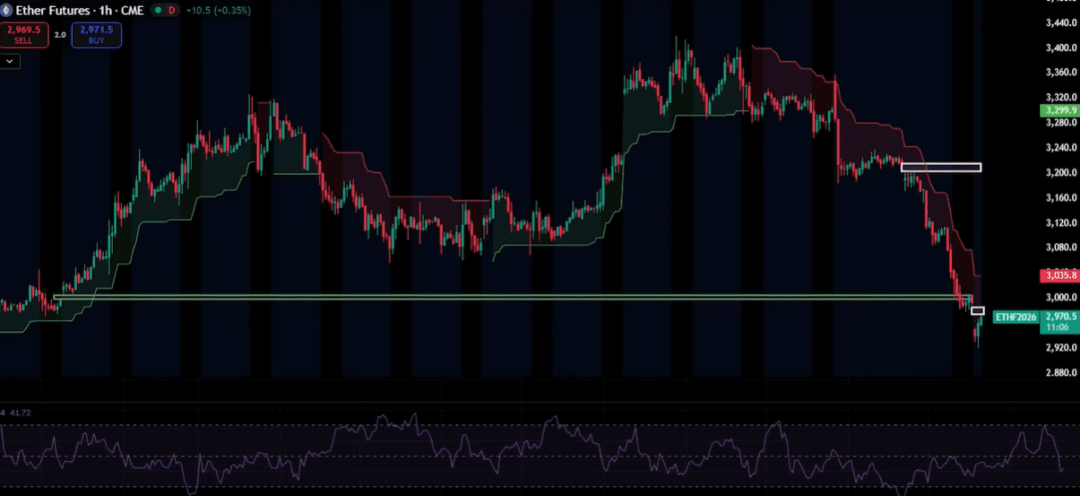Click the +10.5 (+0.35%) change value

[x=218, y=10]
